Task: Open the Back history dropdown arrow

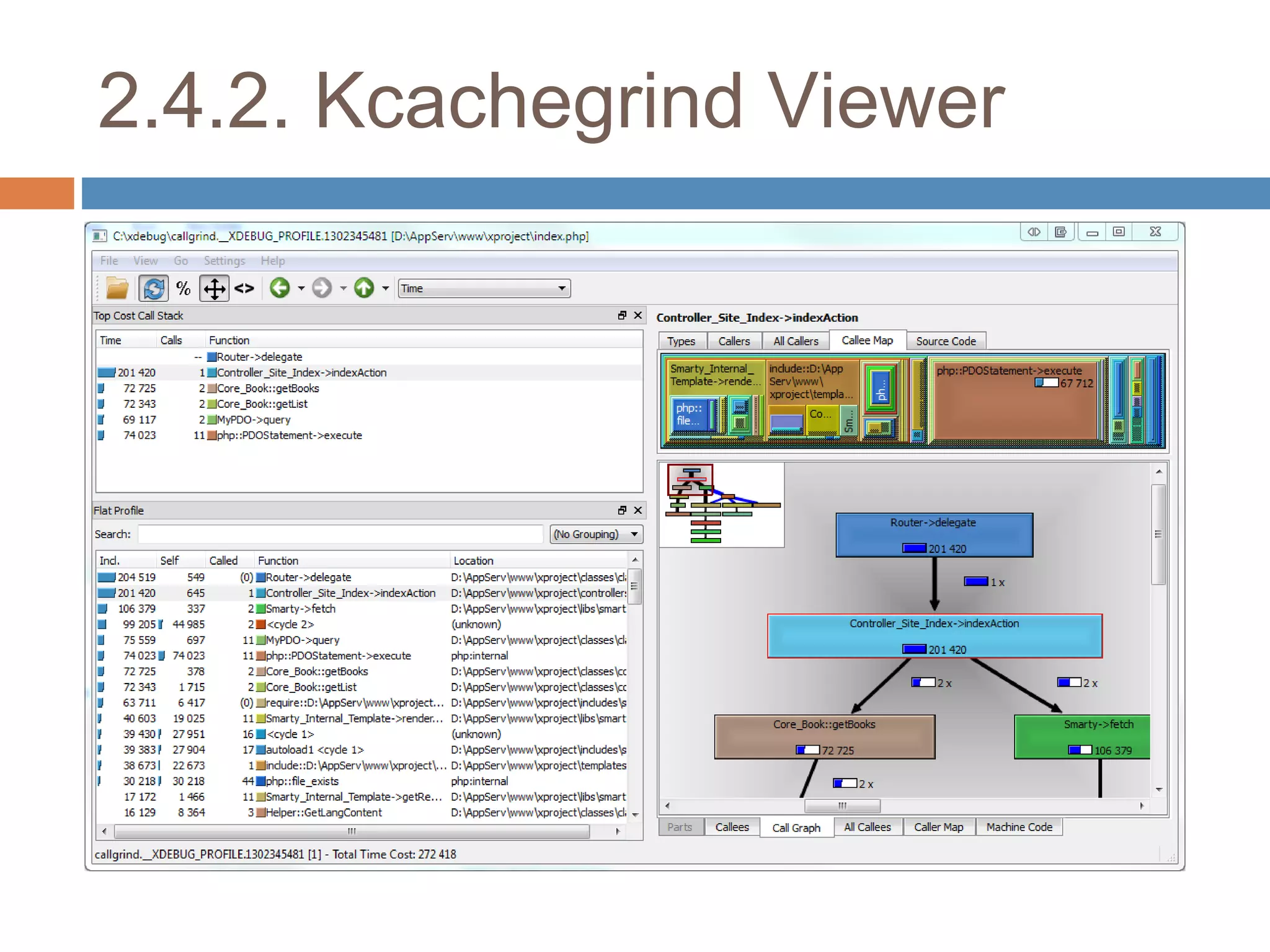Action: (301, 288)
